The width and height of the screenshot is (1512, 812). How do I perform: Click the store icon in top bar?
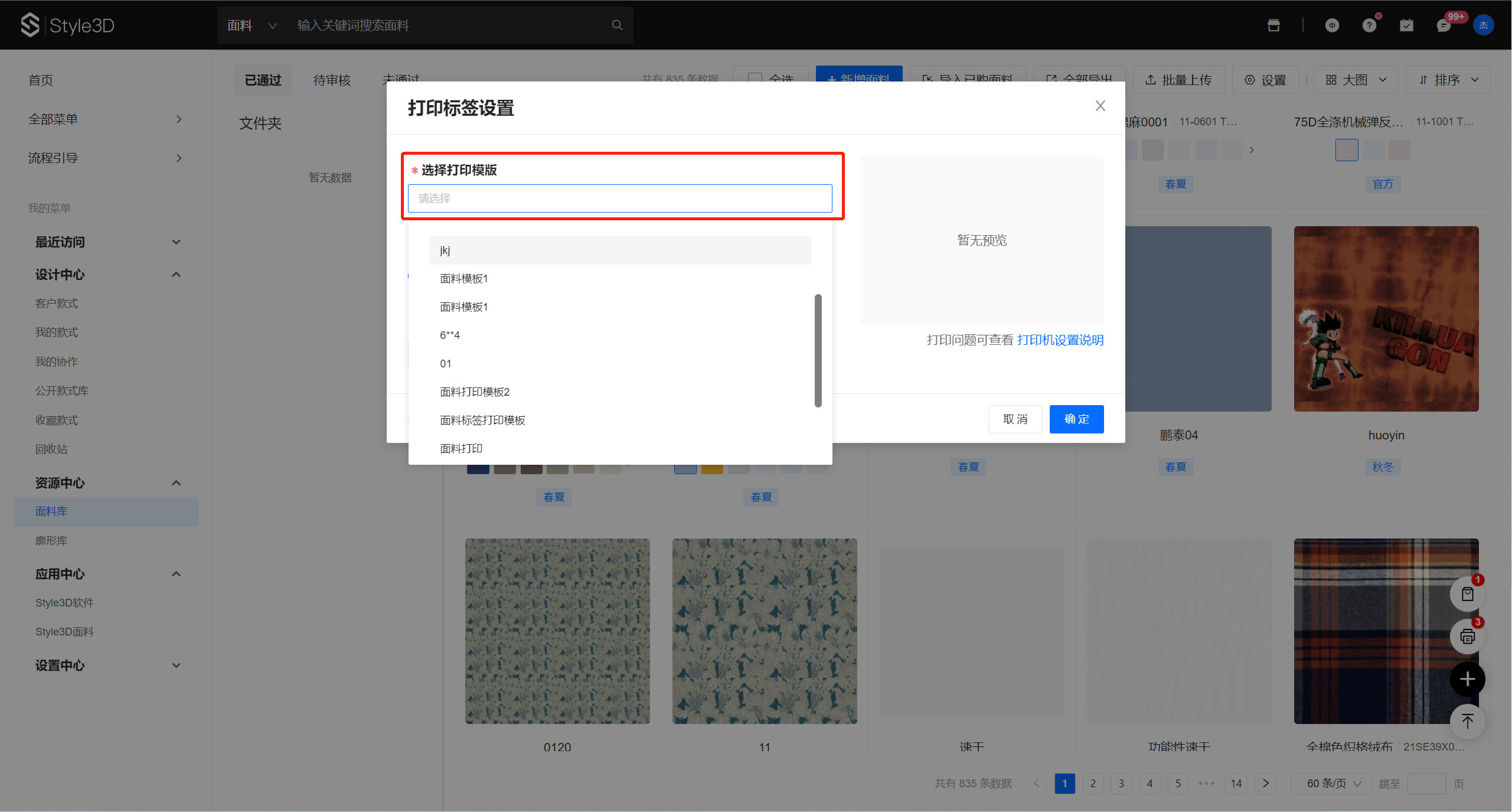[x=1273, y=25]
